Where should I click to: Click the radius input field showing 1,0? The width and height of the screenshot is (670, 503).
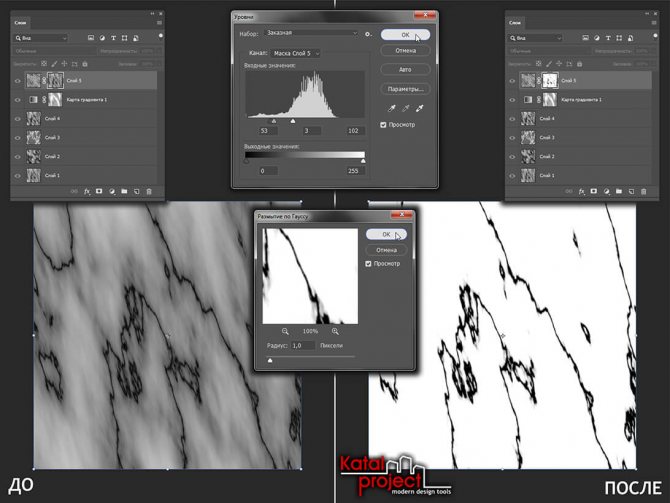304,345
